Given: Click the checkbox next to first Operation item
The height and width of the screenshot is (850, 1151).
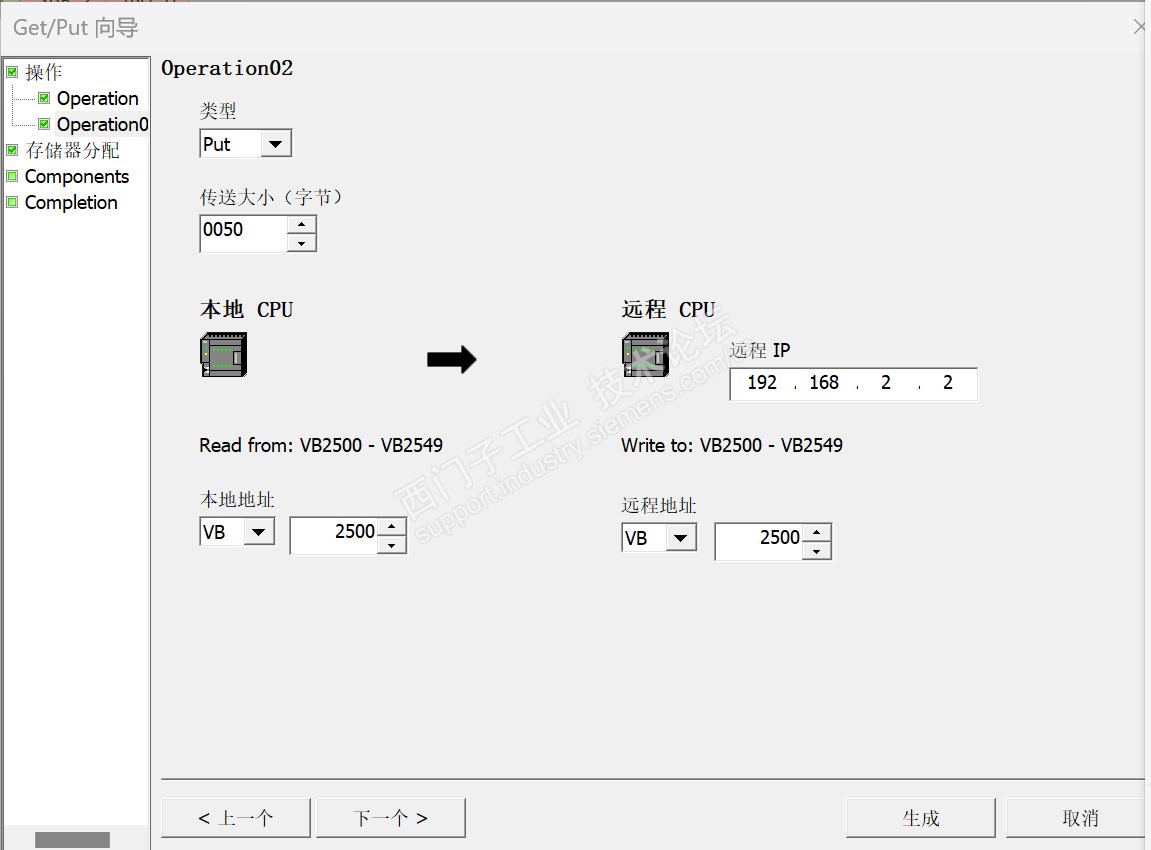Looking at the screenshot, I should [44, 98].
